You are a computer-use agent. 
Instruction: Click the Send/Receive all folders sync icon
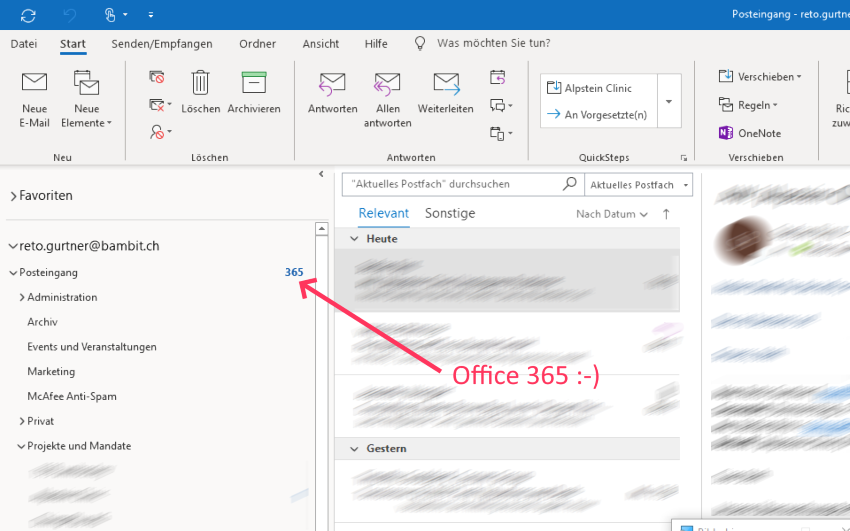tap(28, 15)
